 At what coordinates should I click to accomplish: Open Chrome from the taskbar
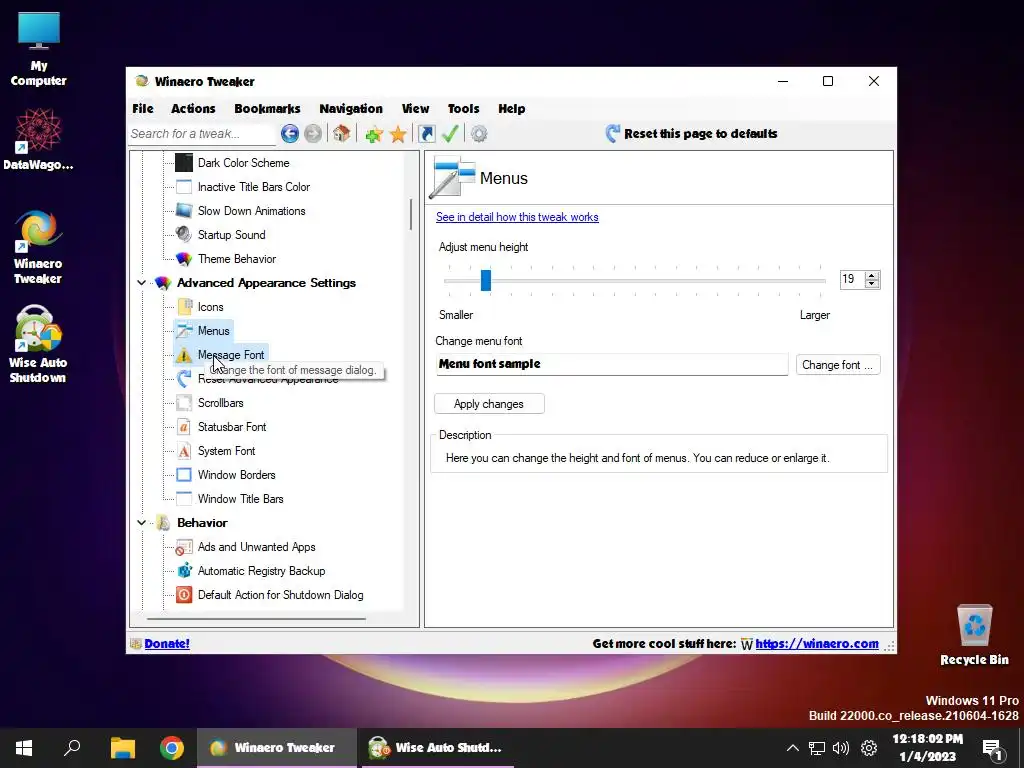point(172,748)
